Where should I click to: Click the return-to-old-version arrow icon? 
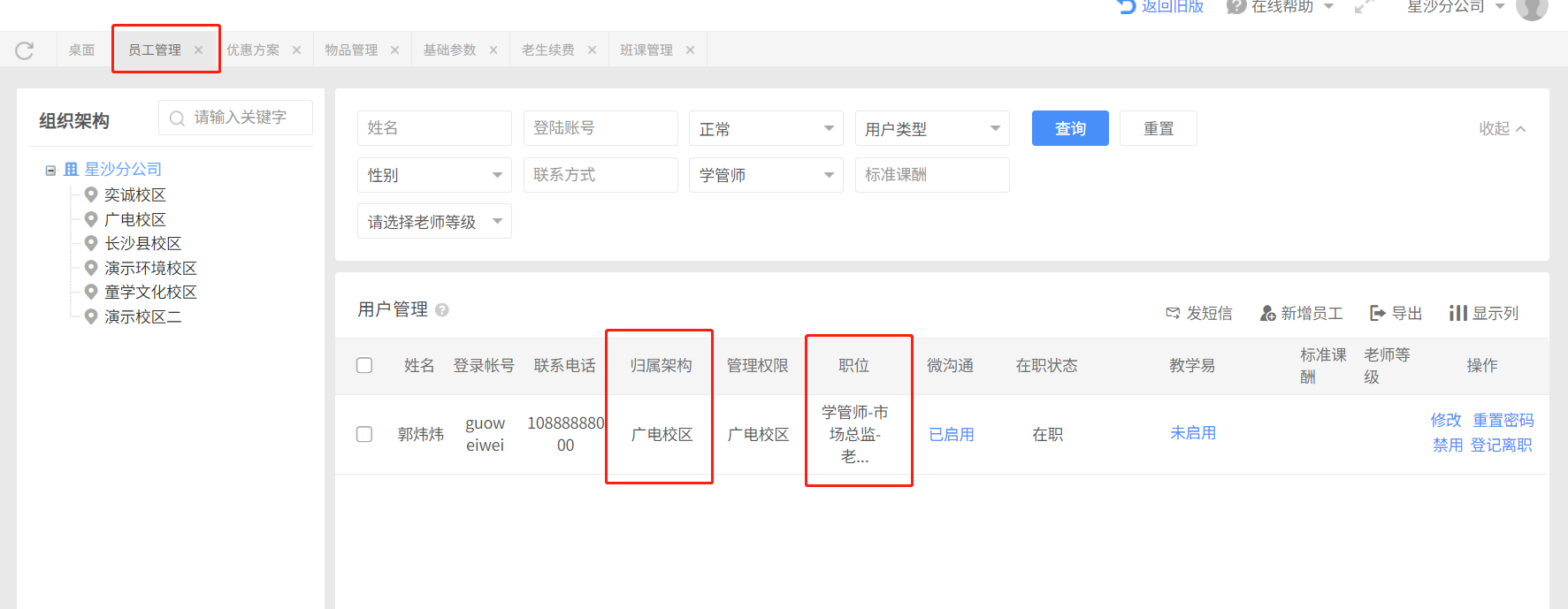point(1127,6)
